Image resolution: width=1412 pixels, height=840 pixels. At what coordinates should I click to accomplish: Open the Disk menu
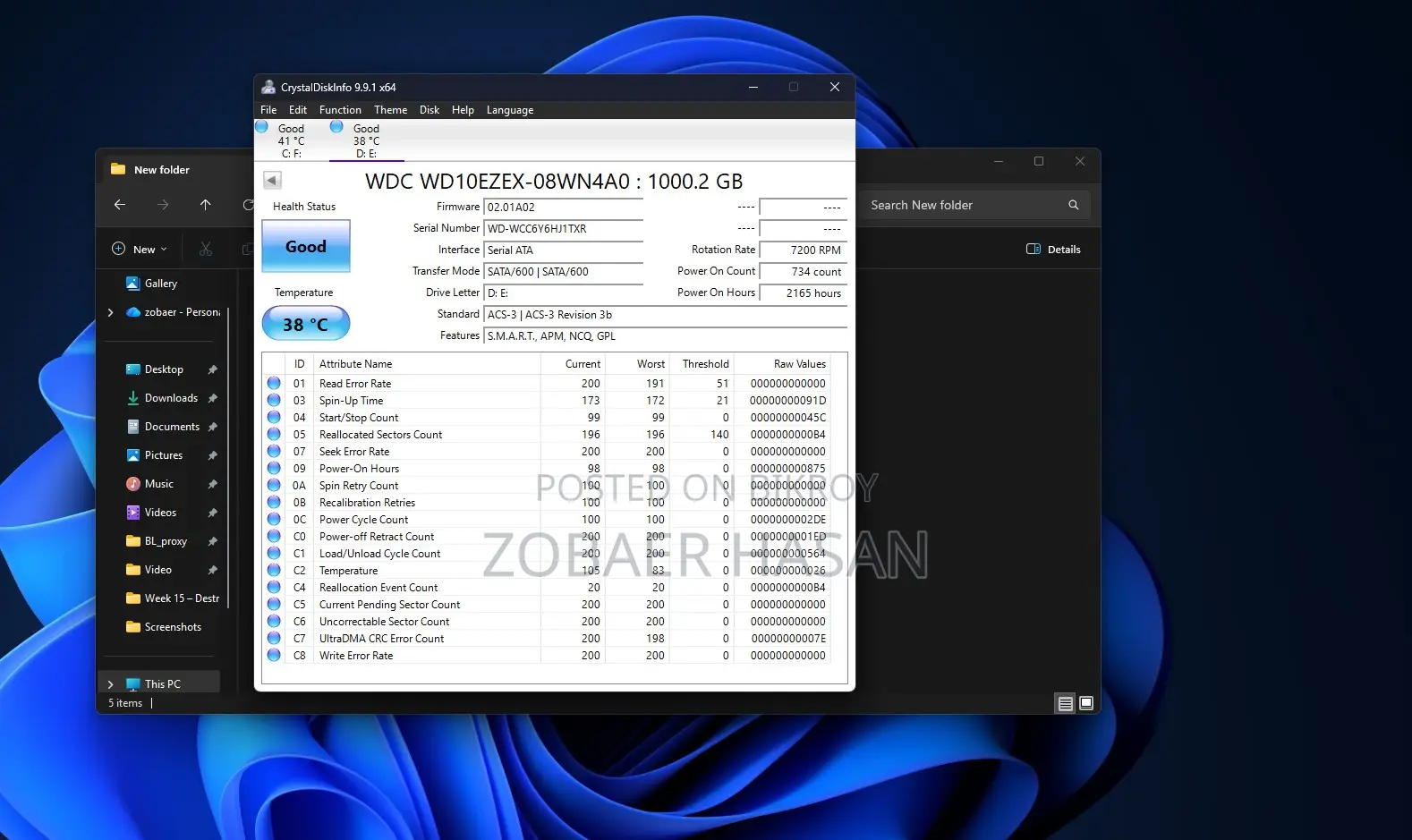(x=430, y=110)
